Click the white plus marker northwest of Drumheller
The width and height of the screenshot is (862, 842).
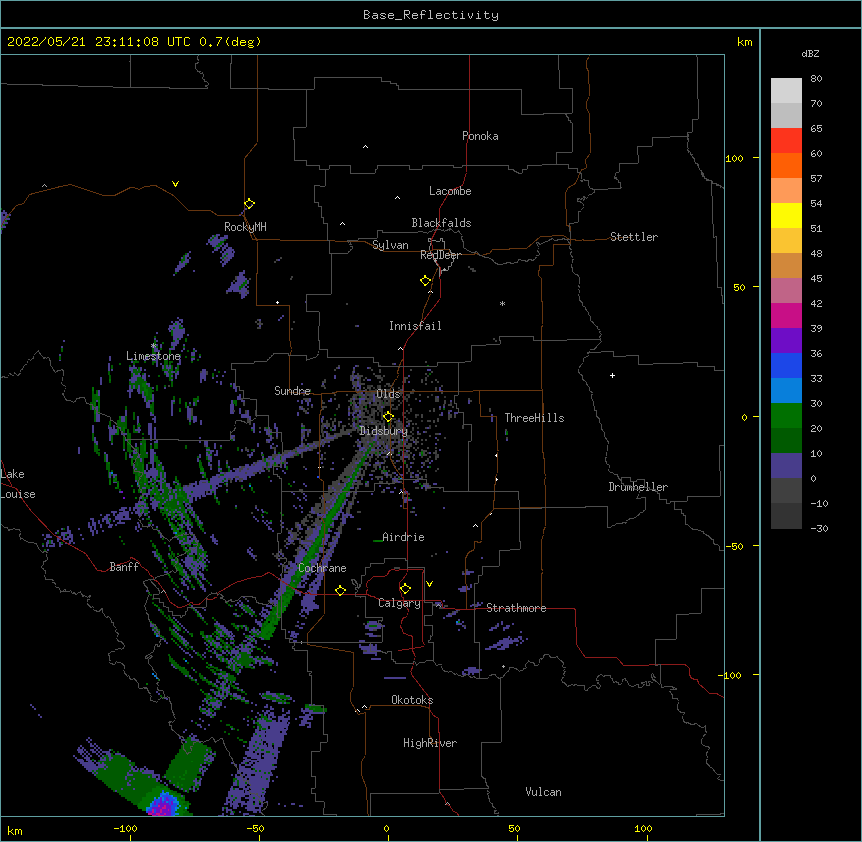pyautogui.click(x=612, y=375)
